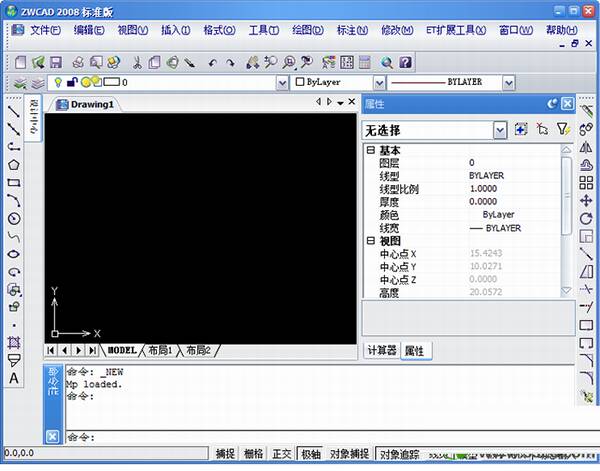Click the Undo arrow icon
This screenshot has width=600, height=471.
(x=213, y=62)
